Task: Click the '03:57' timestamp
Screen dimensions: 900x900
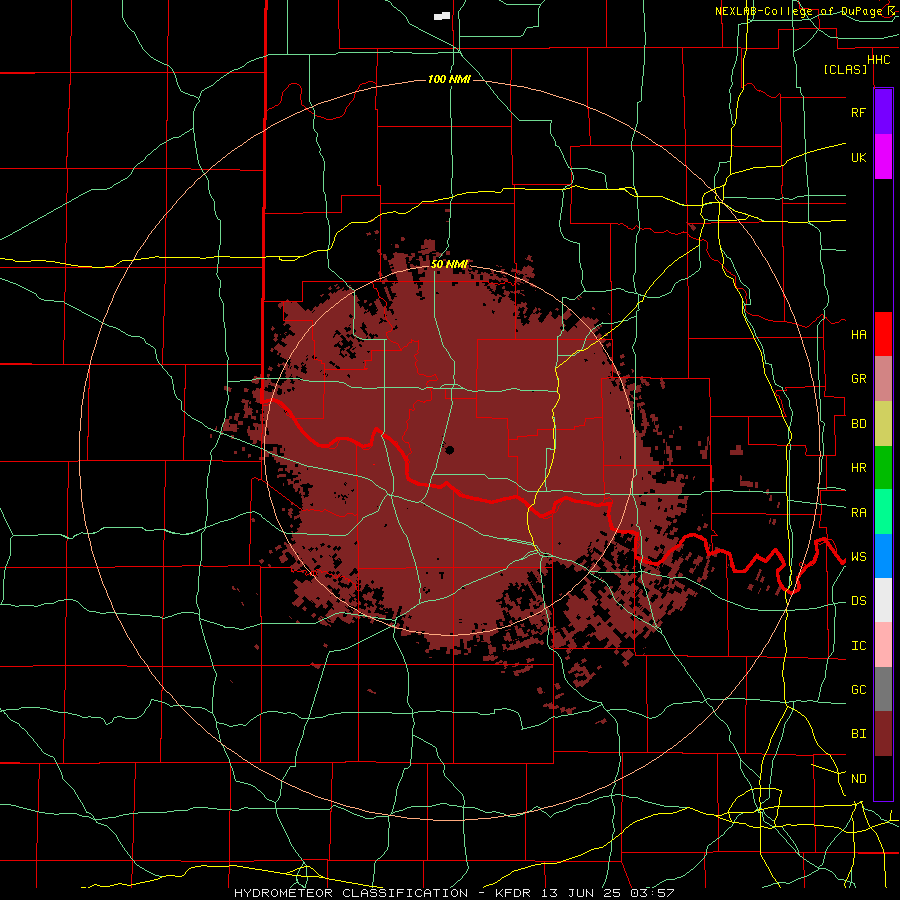Action: (652, 893)
